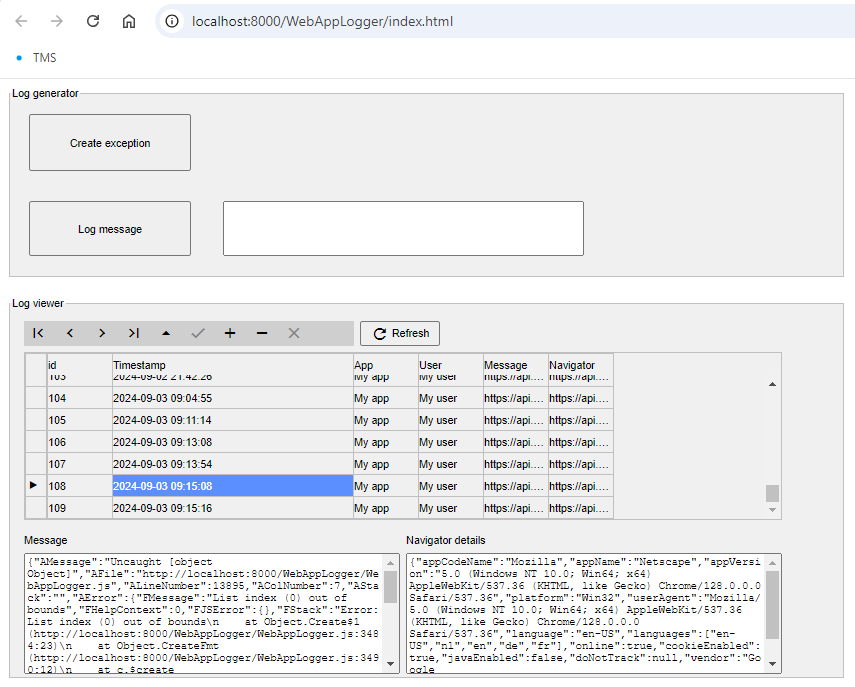The image size is (855, 687).
Task: Click the current row indicator arrow
Action: pos(33,485)
